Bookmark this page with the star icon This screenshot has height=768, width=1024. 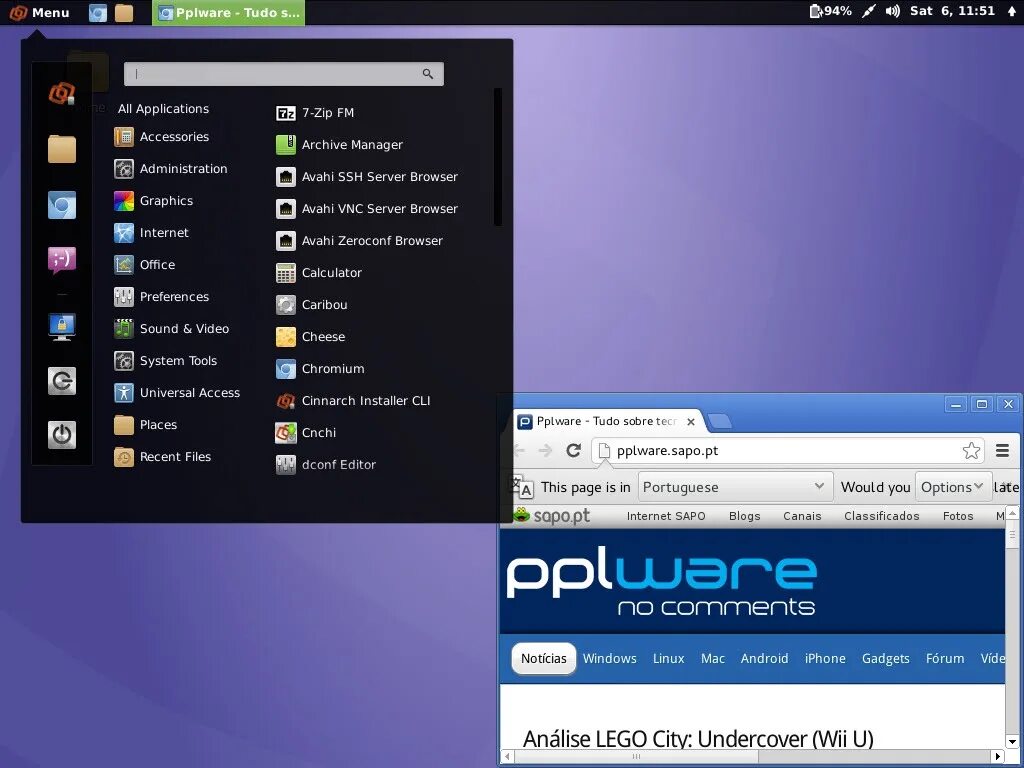971,451
